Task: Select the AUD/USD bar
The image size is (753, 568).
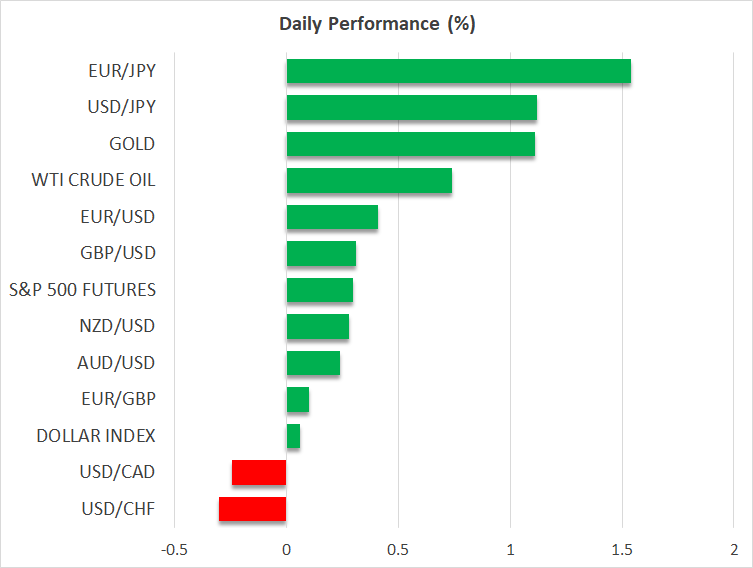Action: tap(313, 363)
